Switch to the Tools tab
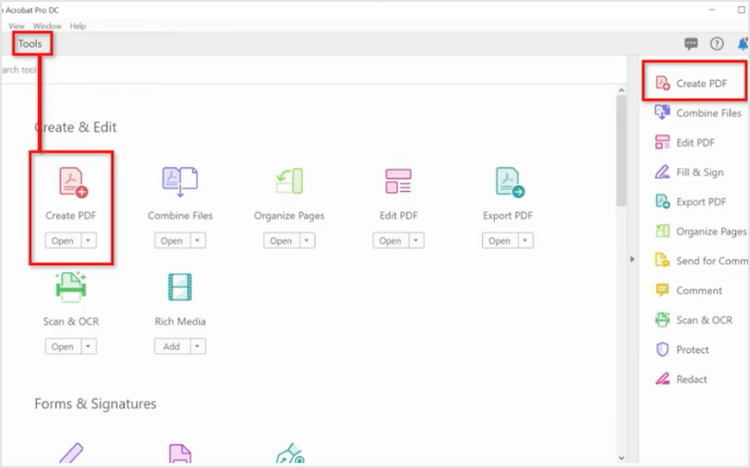 (x=30, y=44)
